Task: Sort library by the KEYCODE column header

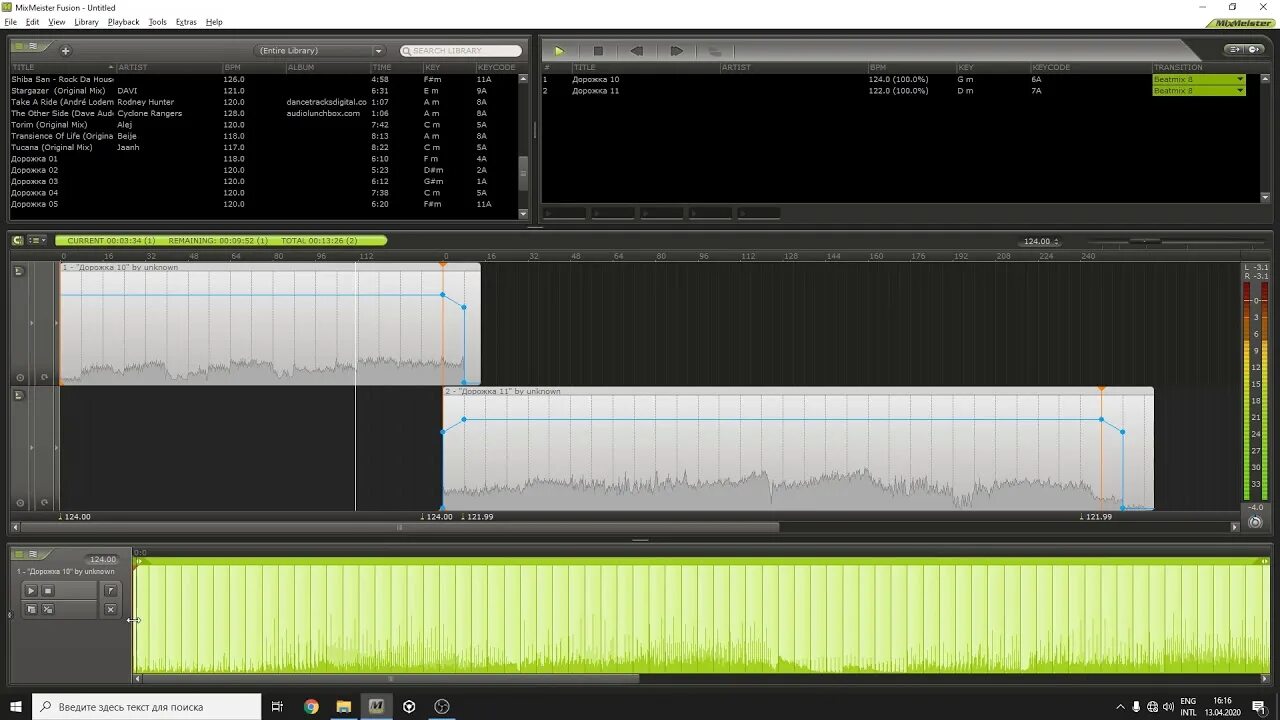Action: 496,67
